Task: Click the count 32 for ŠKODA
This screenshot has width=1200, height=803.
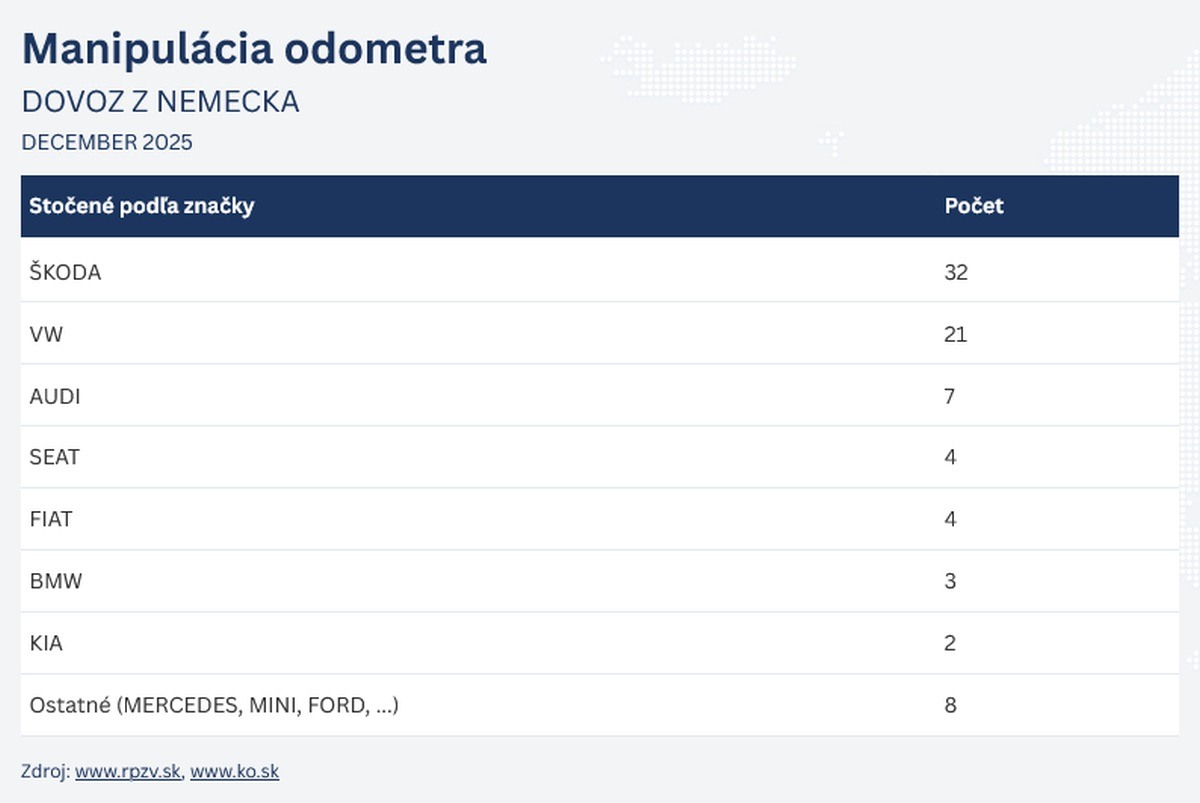Action: click(956, 271)
